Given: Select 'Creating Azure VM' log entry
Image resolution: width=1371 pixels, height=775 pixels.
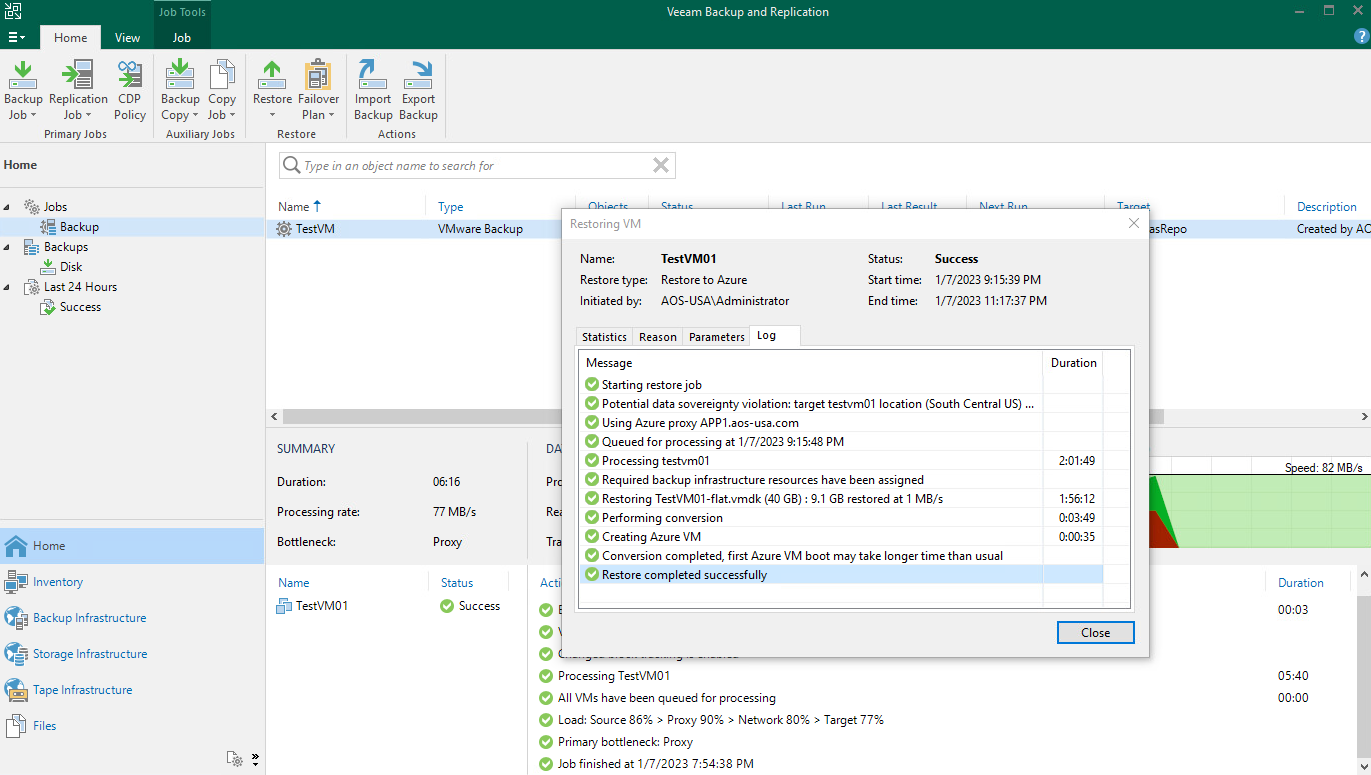Looking at the screenshot, I should [x=841, y=537].
